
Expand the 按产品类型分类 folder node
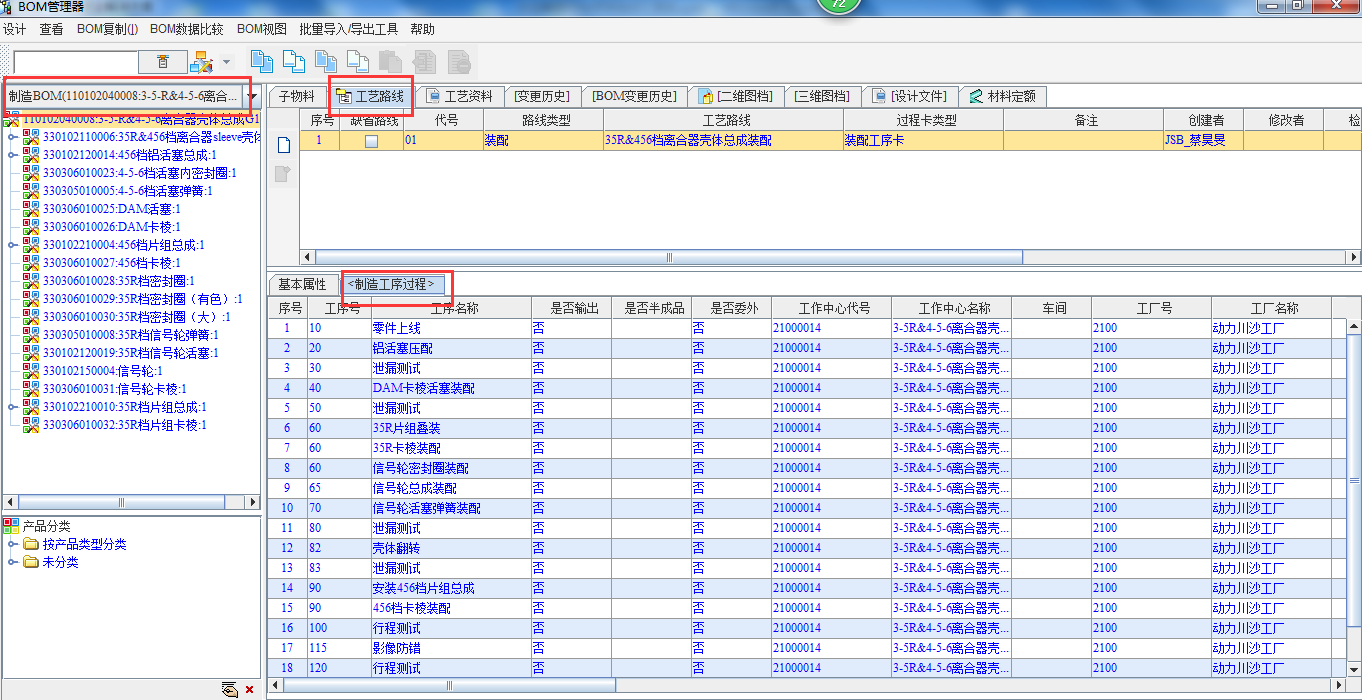[x=11, y=544]
